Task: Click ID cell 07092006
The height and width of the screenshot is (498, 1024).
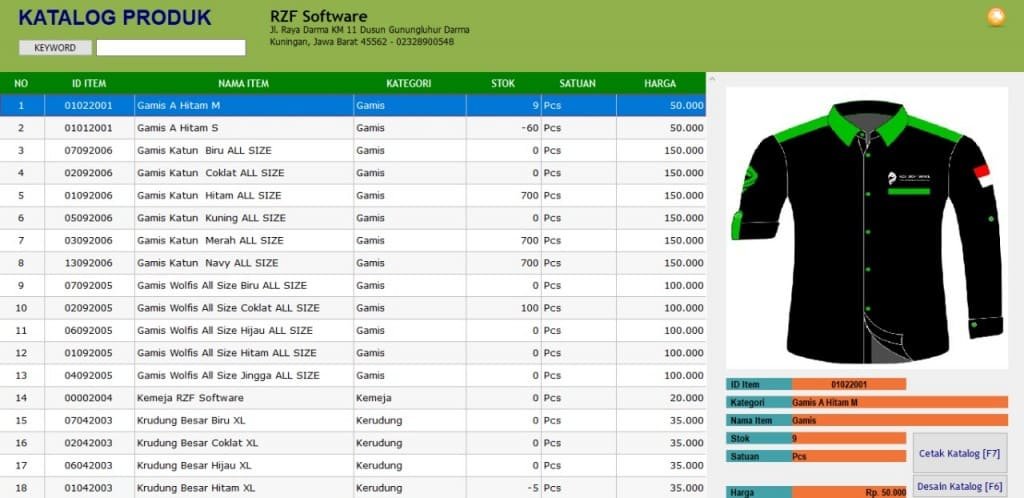Action: click(89, 150)
